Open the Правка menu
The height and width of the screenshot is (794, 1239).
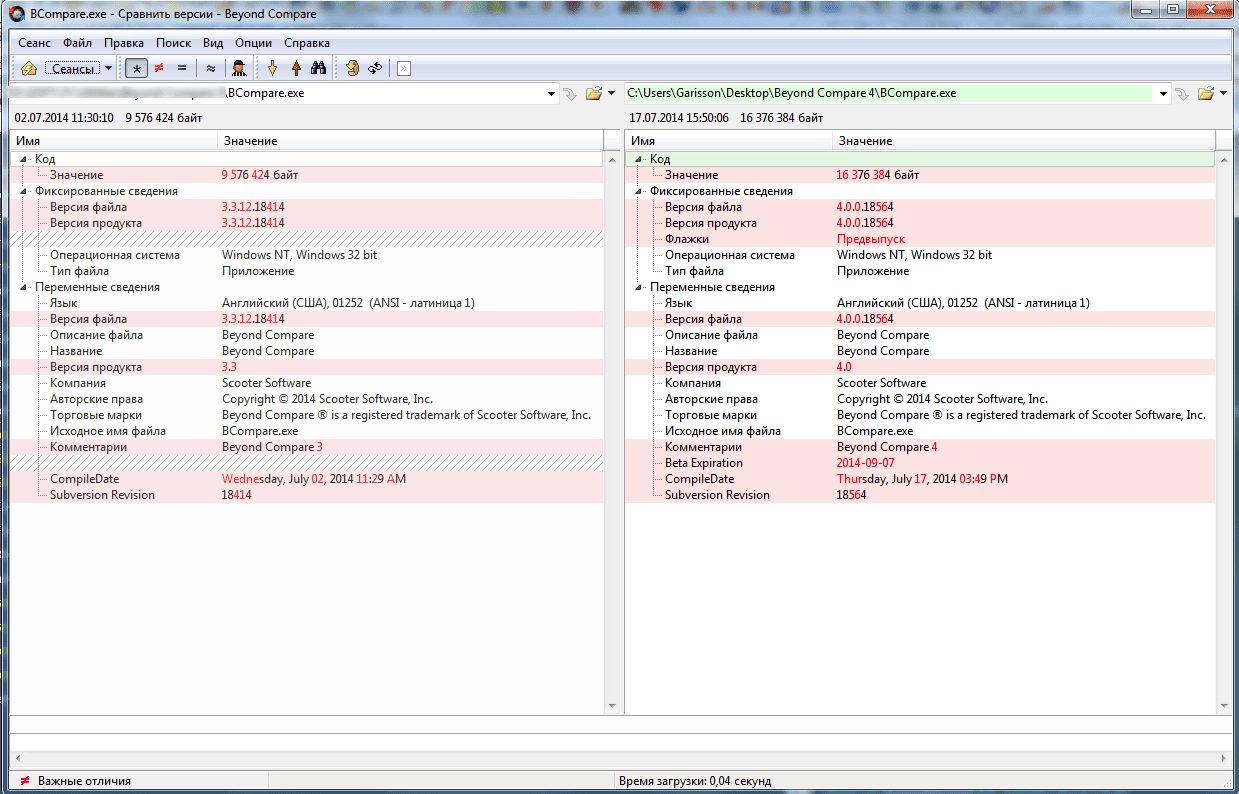[x=124, y=43]
